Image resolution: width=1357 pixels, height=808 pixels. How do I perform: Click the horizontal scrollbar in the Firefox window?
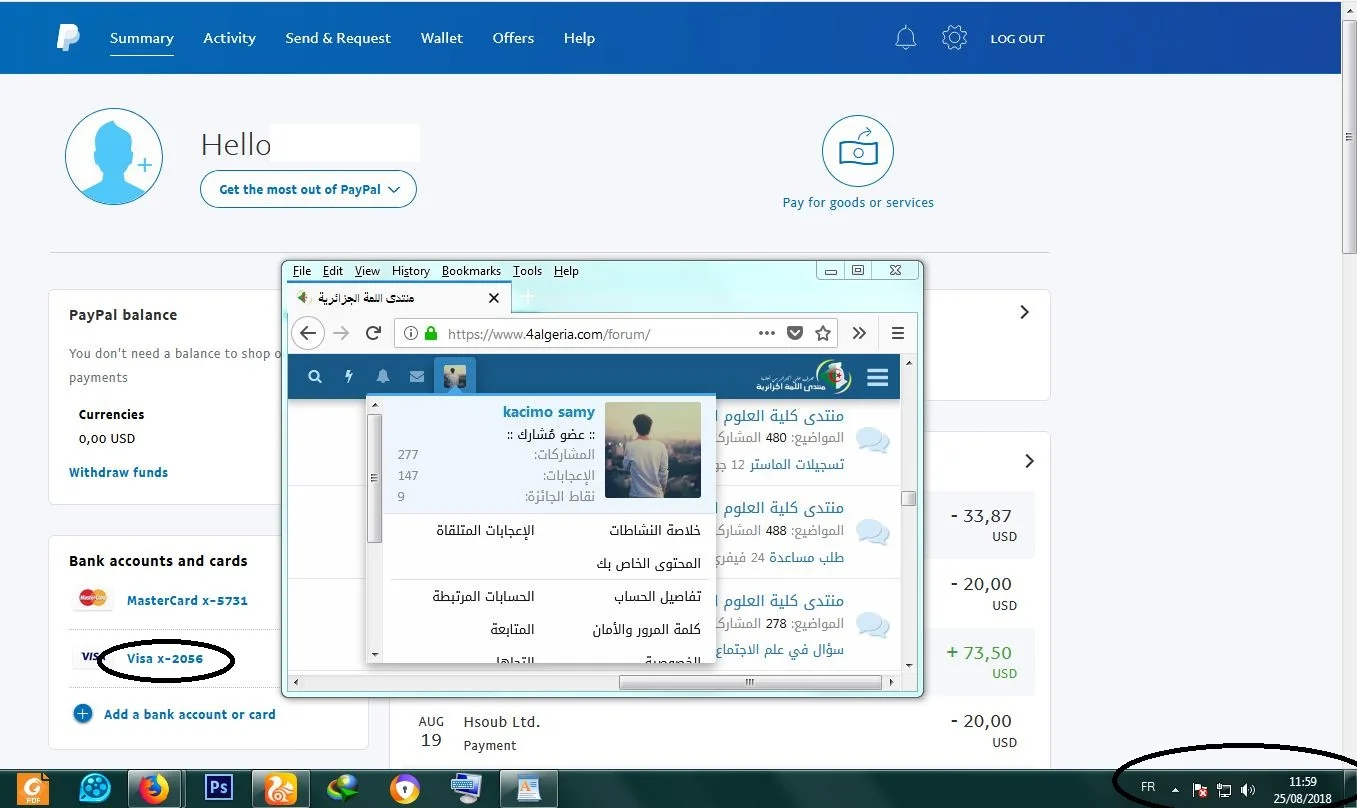751,683
